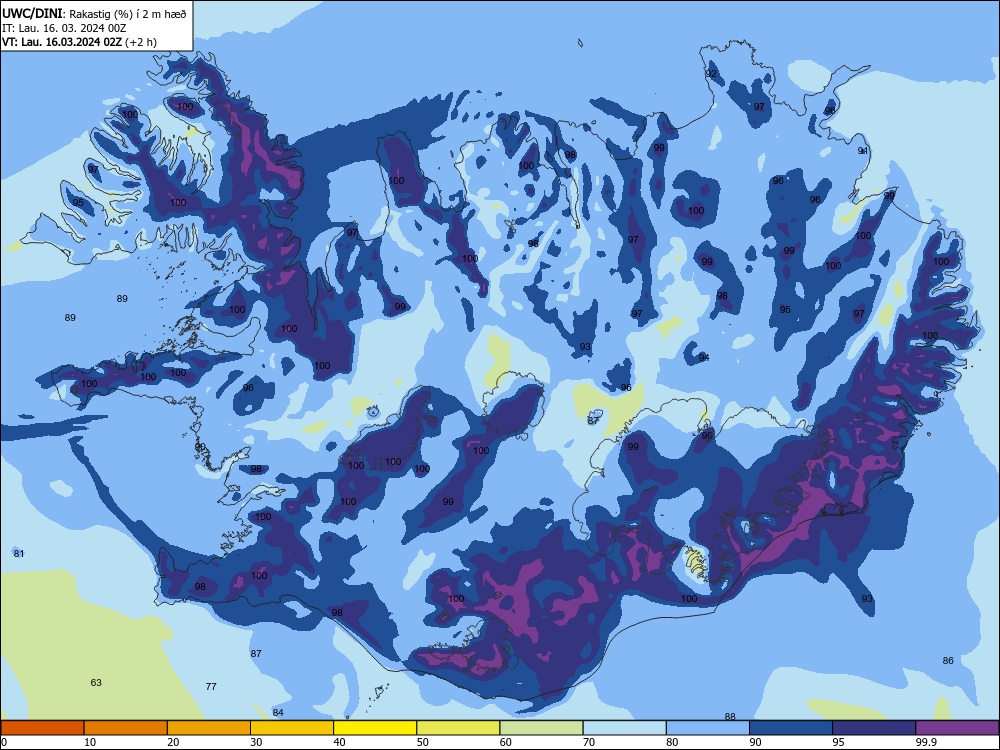Click the valid time line 'VT: Lau. 16.03.2024 02Z (+2 h)'
Image resolution: width=1000 pixels, height=750 pixels.
click(79, 42)
